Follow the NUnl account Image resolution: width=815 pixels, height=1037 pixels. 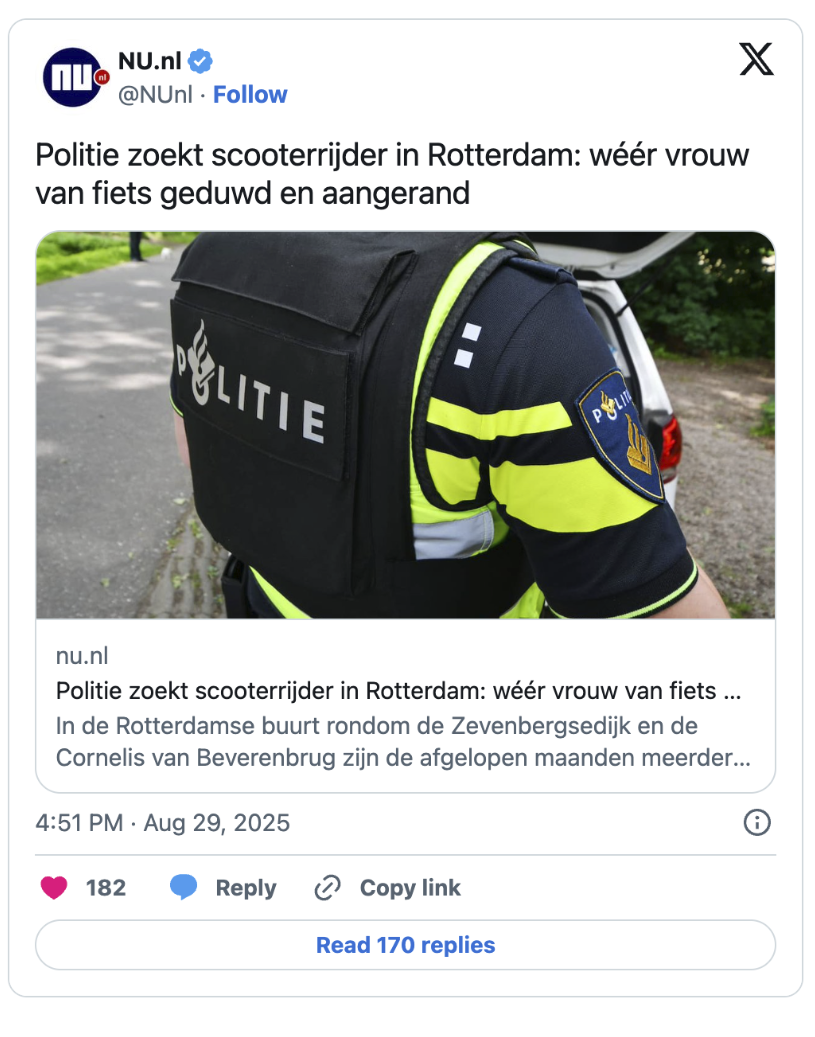[250, 95]
